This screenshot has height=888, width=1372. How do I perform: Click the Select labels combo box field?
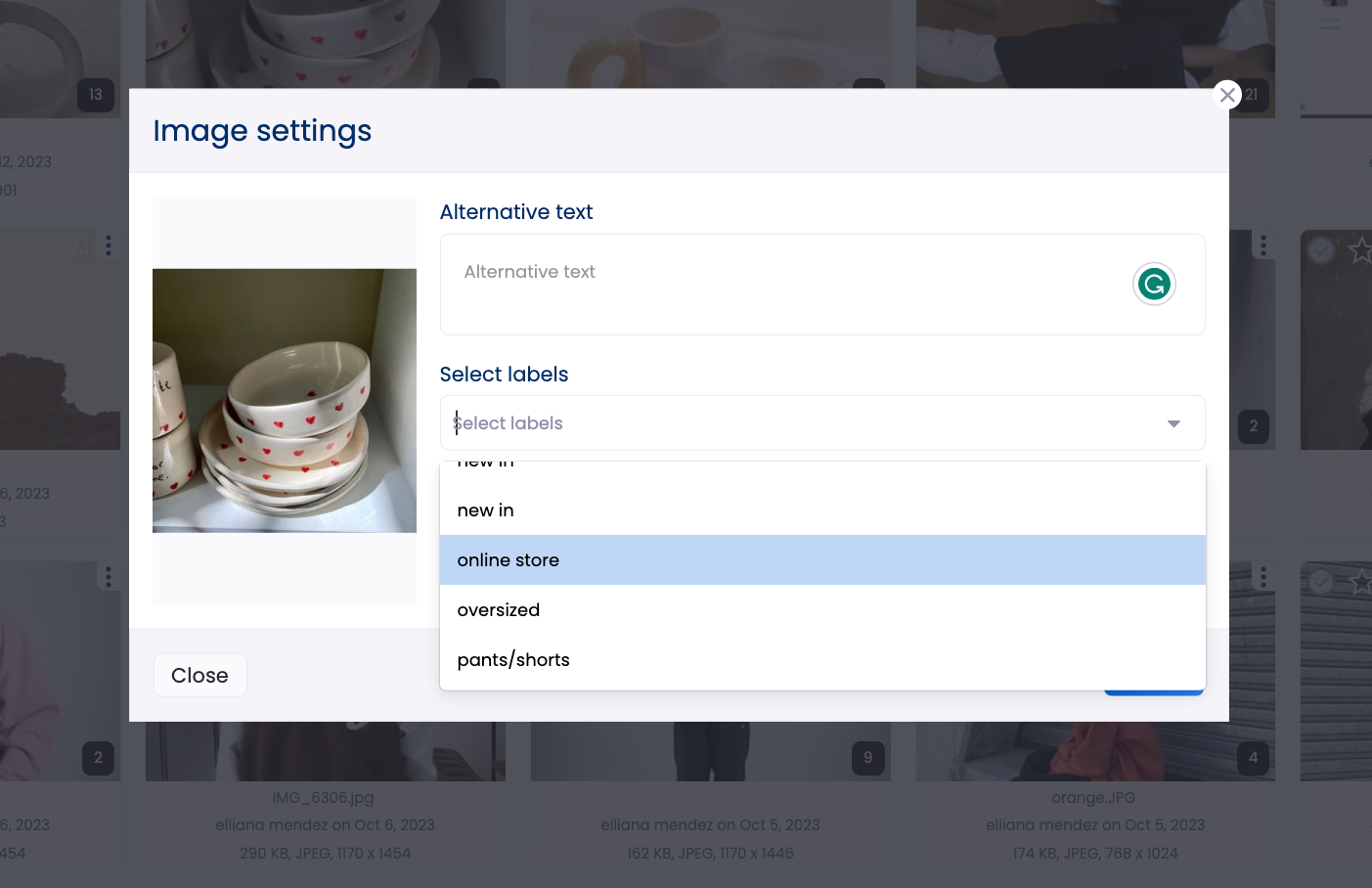(x=822, y=423)
